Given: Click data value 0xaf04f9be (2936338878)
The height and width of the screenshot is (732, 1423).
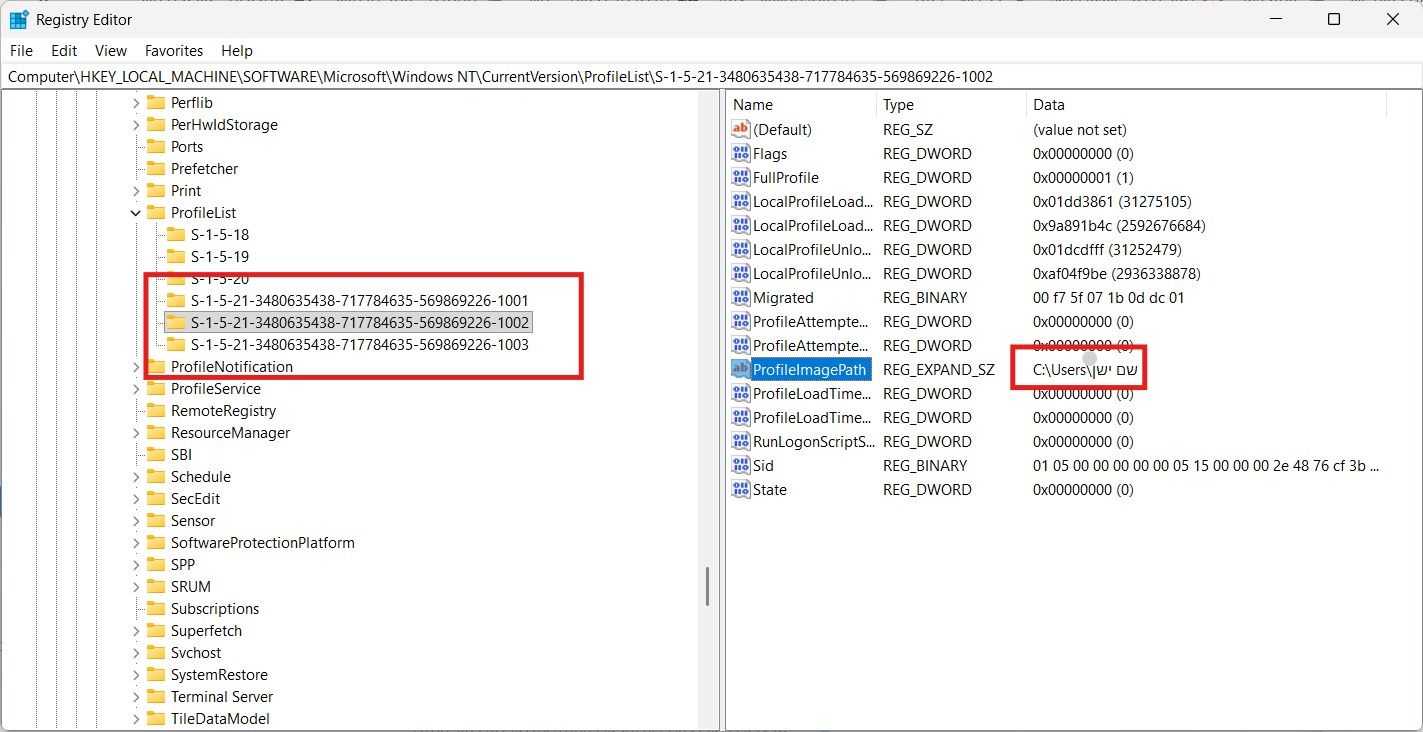Looking at the screenshot, I should (1118, 273).
